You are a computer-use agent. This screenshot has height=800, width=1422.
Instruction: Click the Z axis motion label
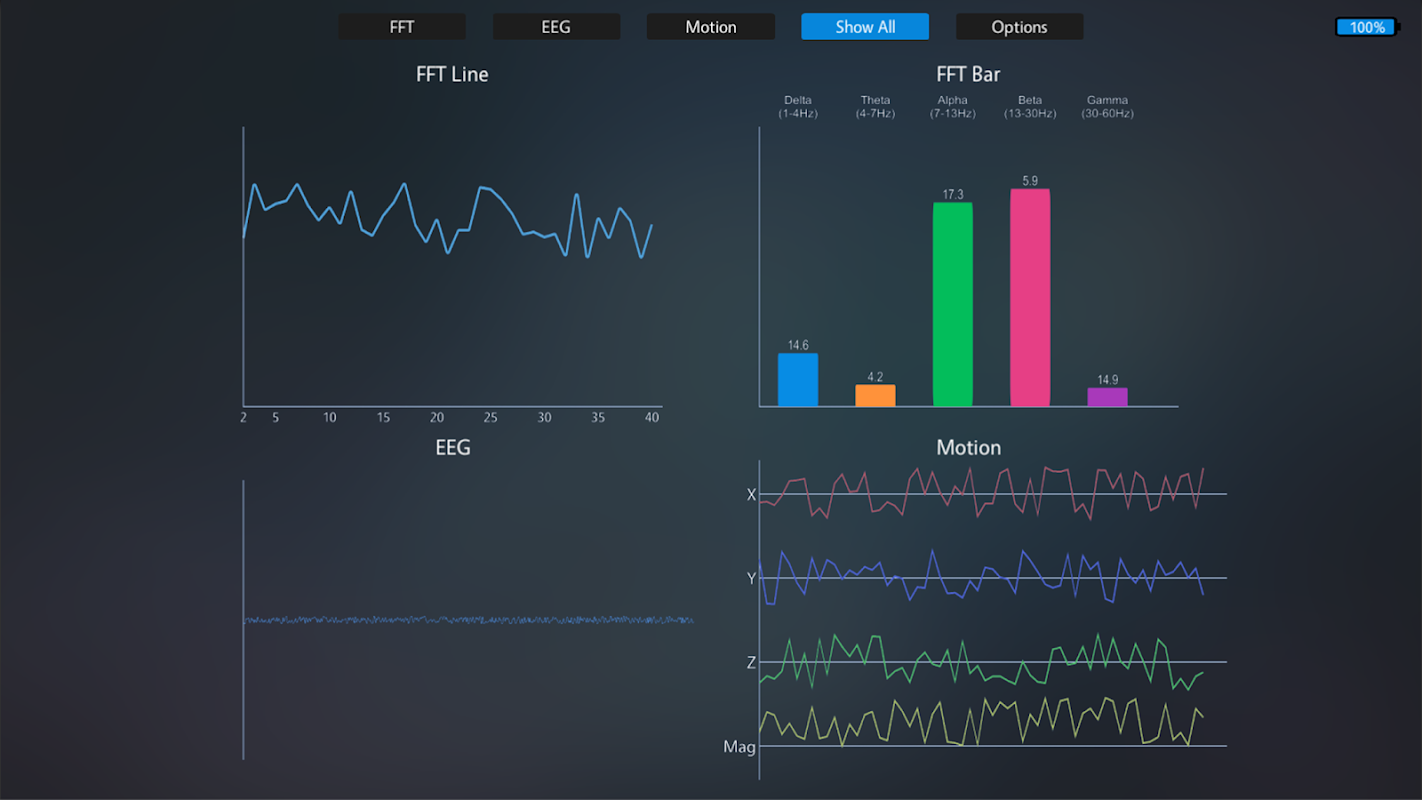(751, 662)
